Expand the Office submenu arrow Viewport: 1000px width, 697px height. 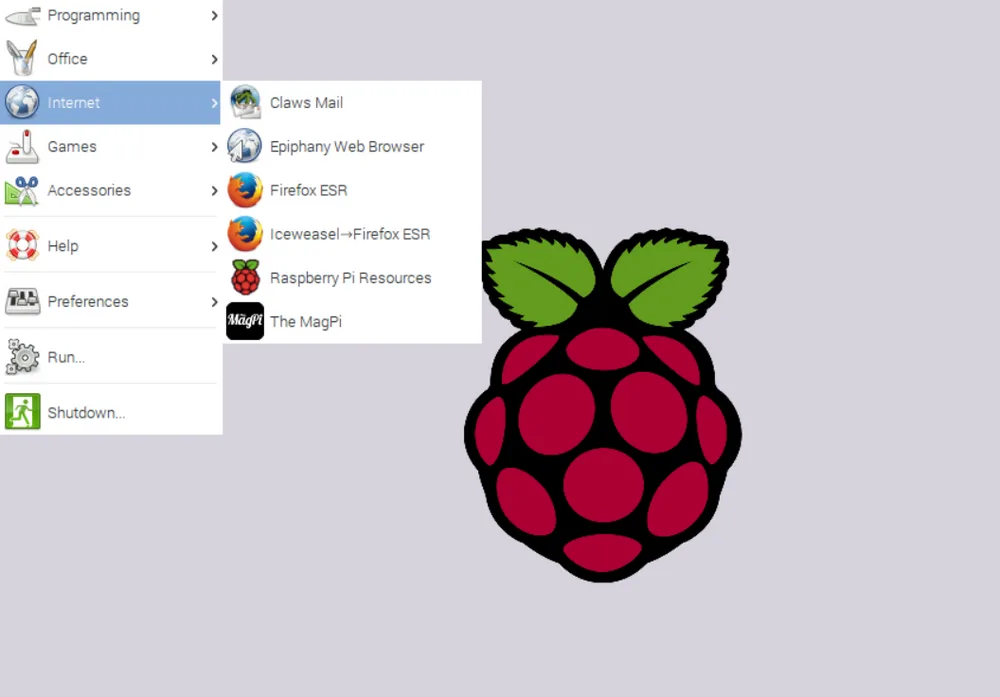click(x=214, y=59)
